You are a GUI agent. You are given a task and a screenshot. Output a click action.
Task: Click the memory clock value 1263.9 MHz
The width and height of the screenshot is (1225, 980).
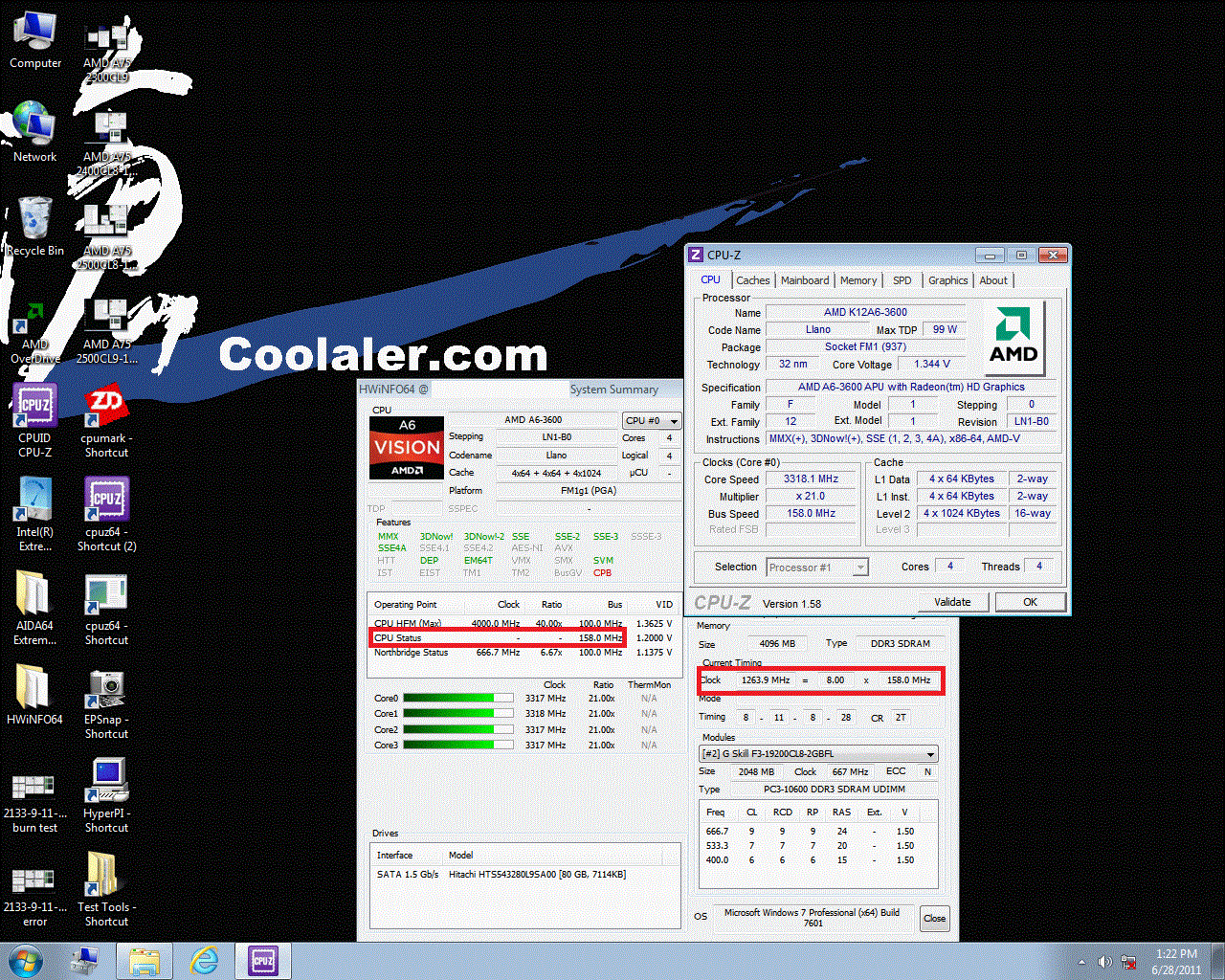pos(765,680)
